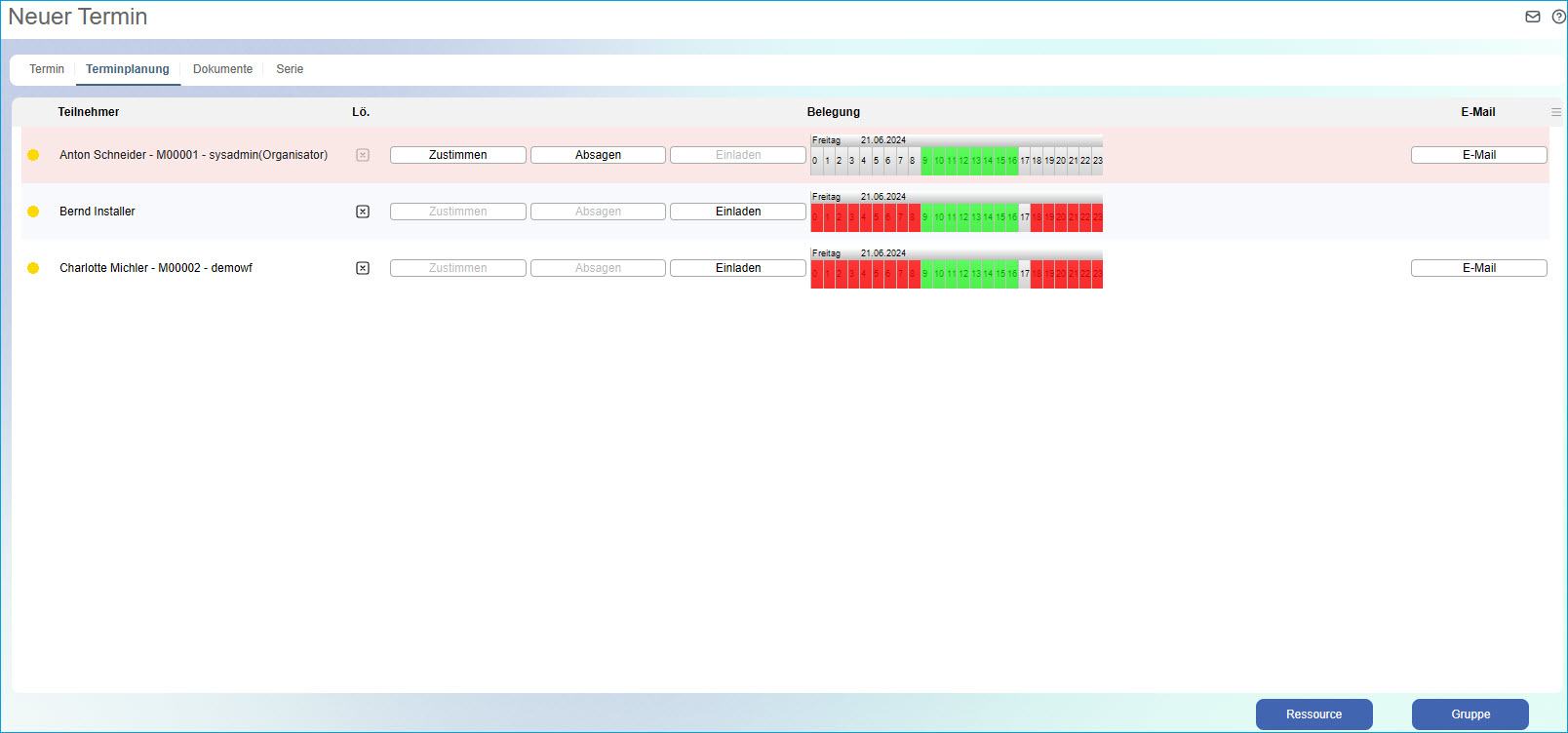Remove participant Charlotte Michler with delete icon

click(363, 268)
